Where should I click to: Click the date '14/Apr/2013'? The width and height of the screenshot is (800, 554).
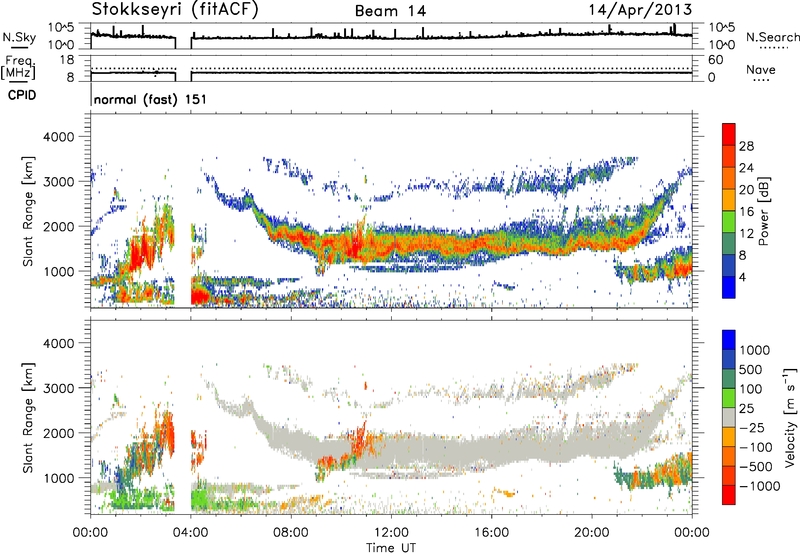click(x=641, y=10)
